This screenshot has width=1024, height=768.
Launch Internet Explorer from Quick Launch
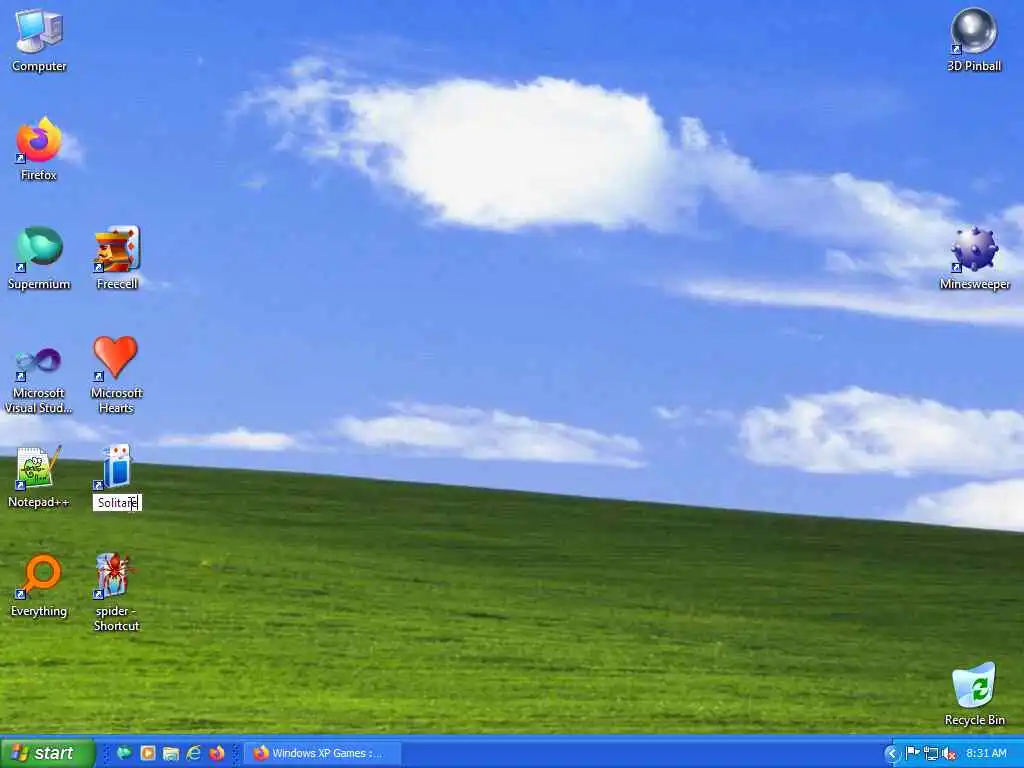coord(194,753)
